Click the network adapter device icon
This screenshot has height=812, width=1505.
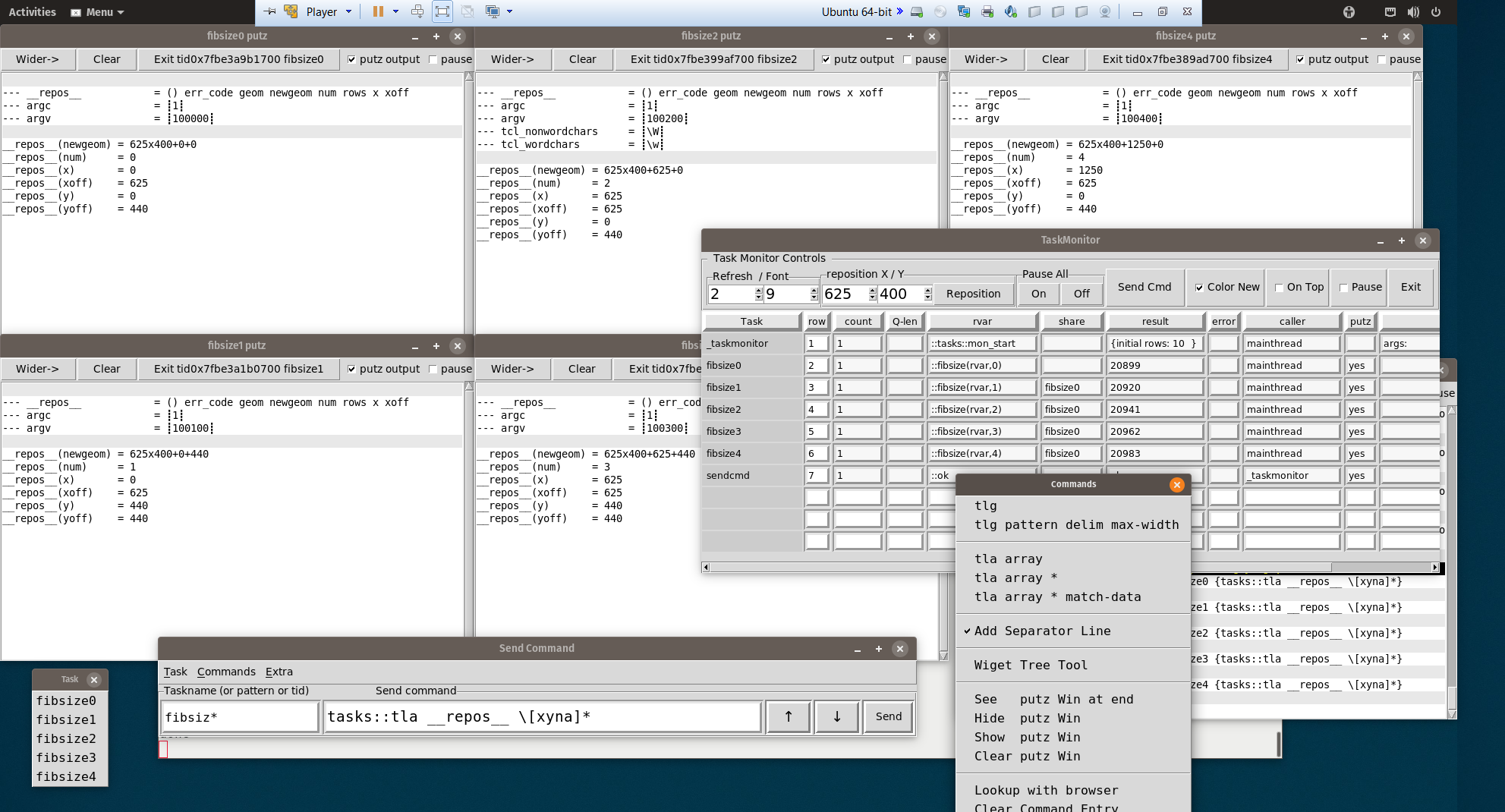(x=964, y=11)
